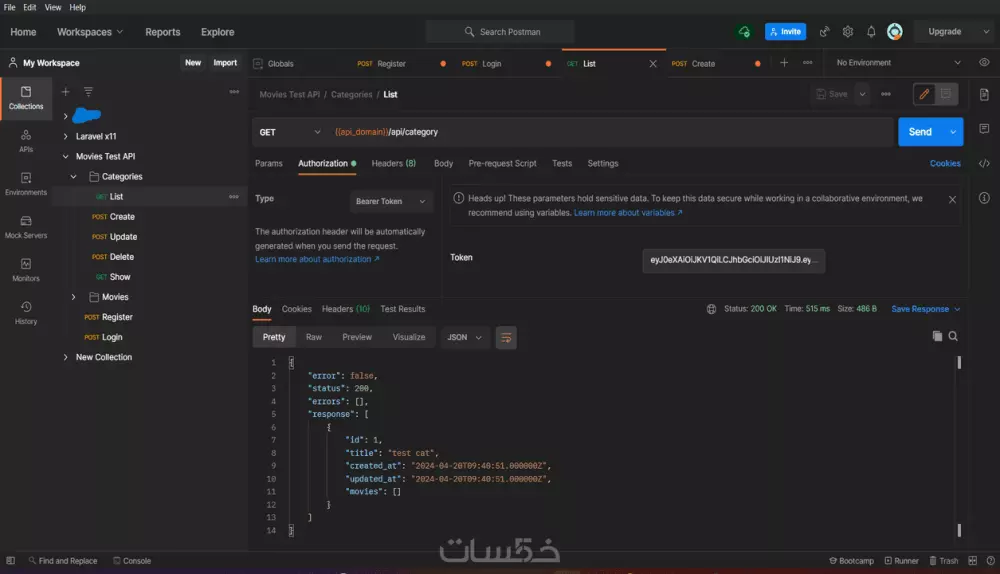Expand the New Collection item
This screenshot has height=574, width=1000.
(65, 357)
